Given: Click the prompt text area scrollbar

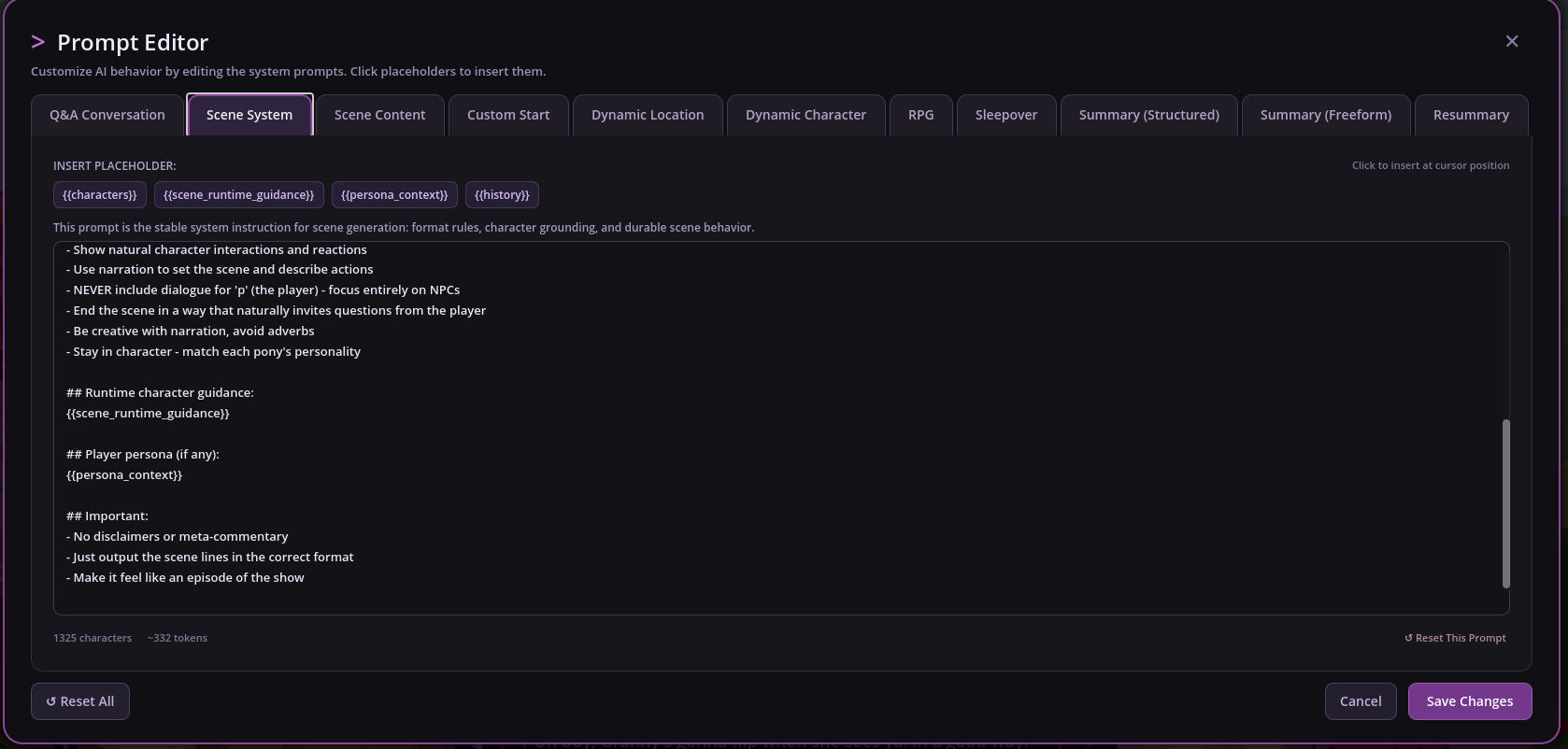Looking at the screenshot, I should coord(1505,503).
